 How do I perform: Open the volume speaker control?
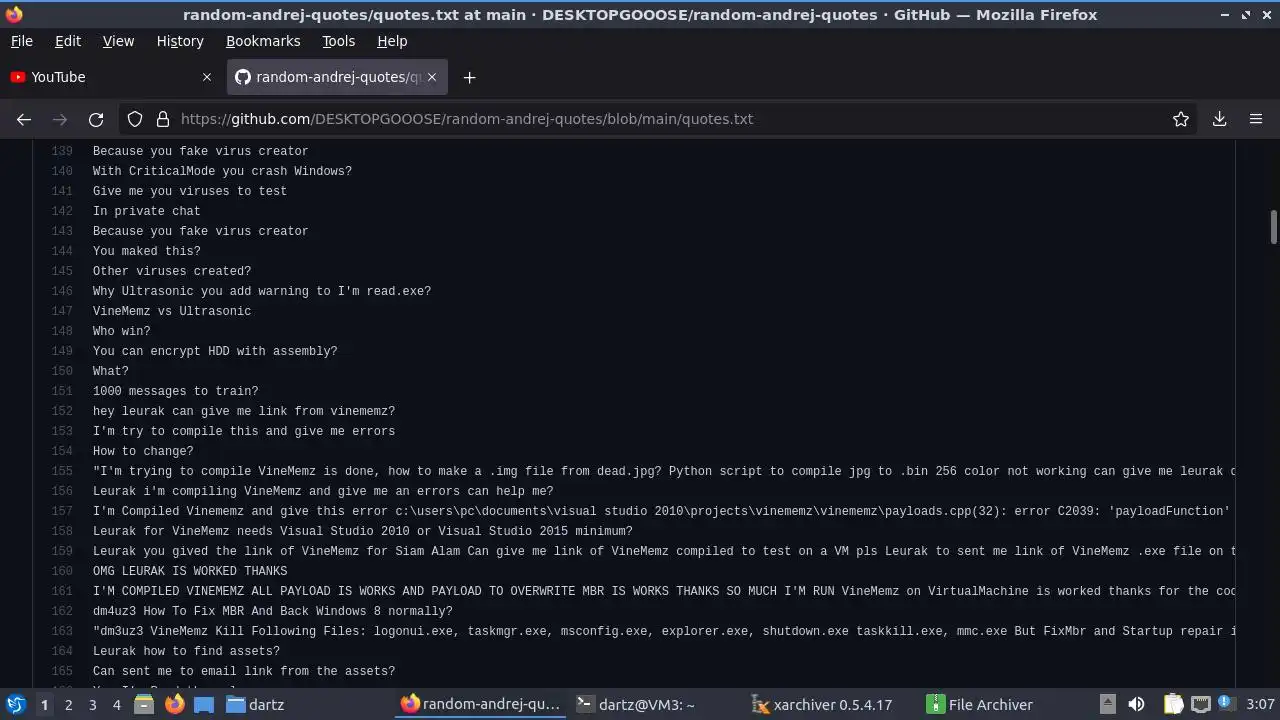click(x=1136, y=705)
